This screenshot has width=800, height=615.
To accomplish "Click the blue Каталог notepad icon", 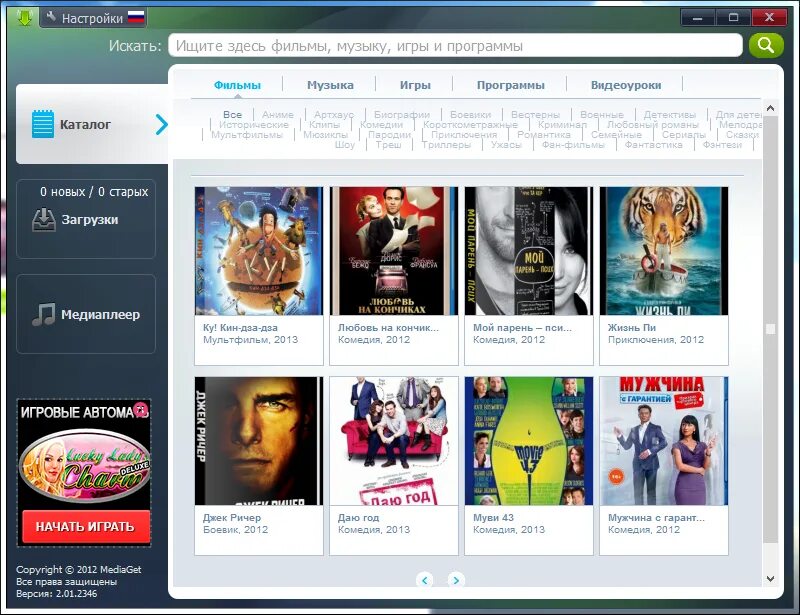I will coord(42,124).
